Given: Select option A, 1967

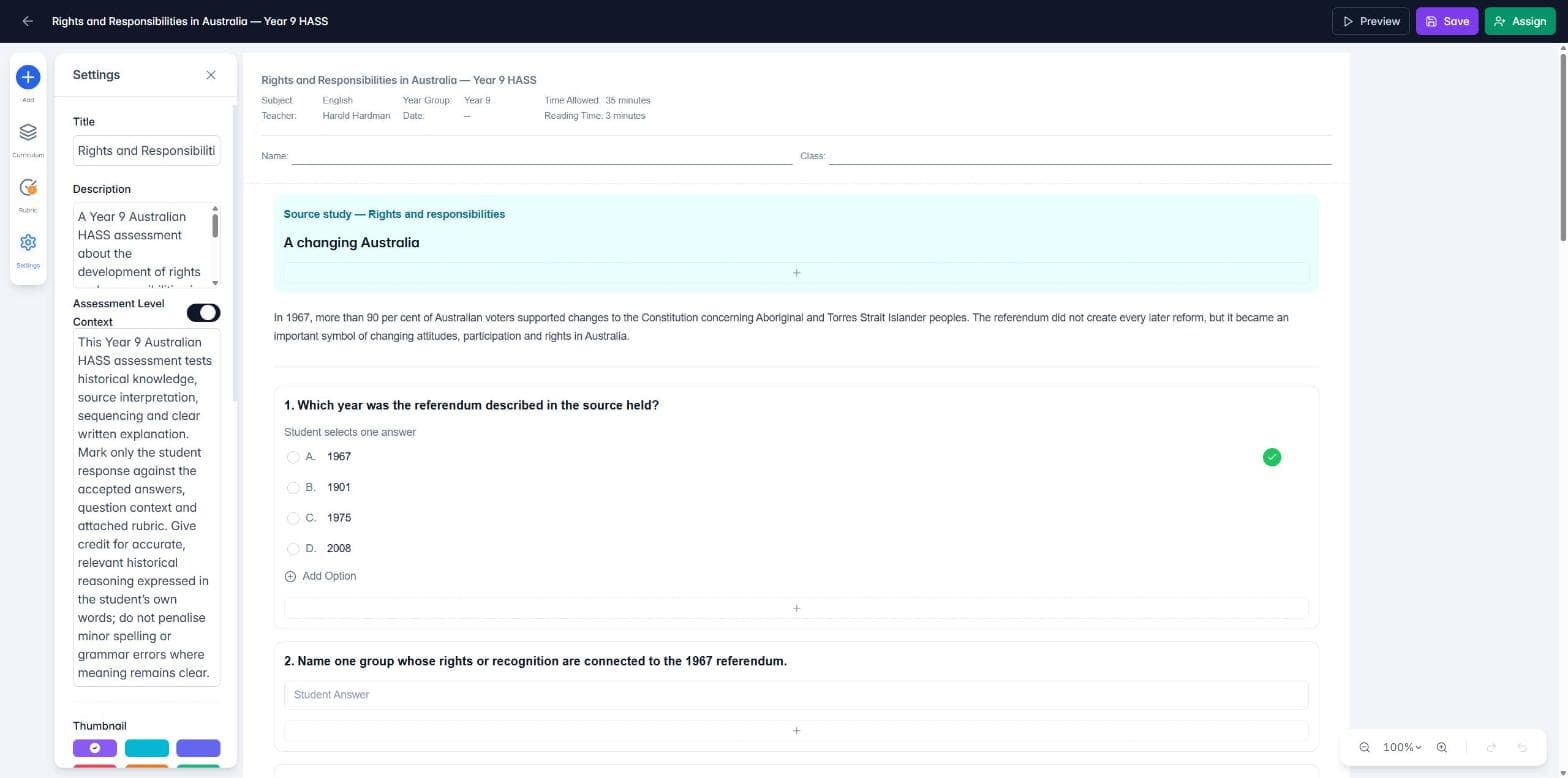Looking at the screenshot, I should point(293,457).
